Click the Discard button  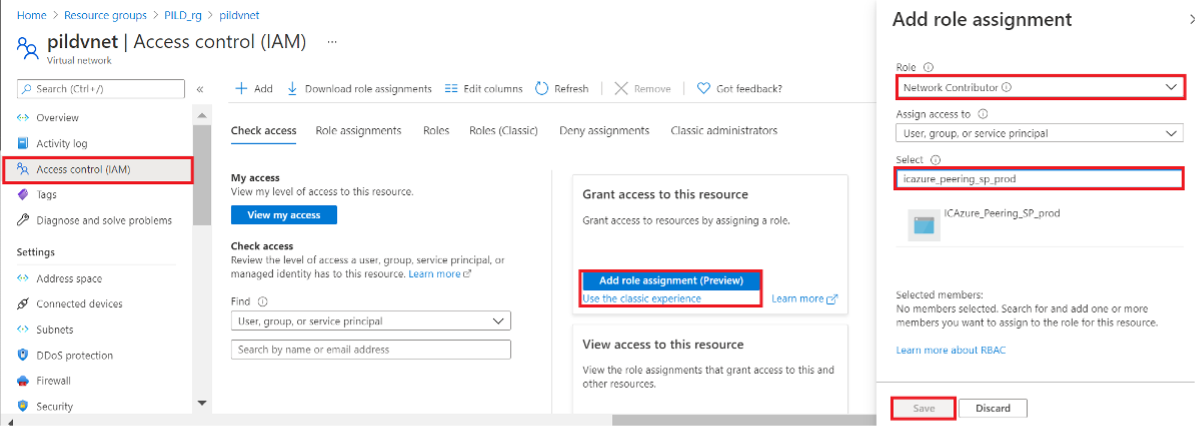pos(993,408)
